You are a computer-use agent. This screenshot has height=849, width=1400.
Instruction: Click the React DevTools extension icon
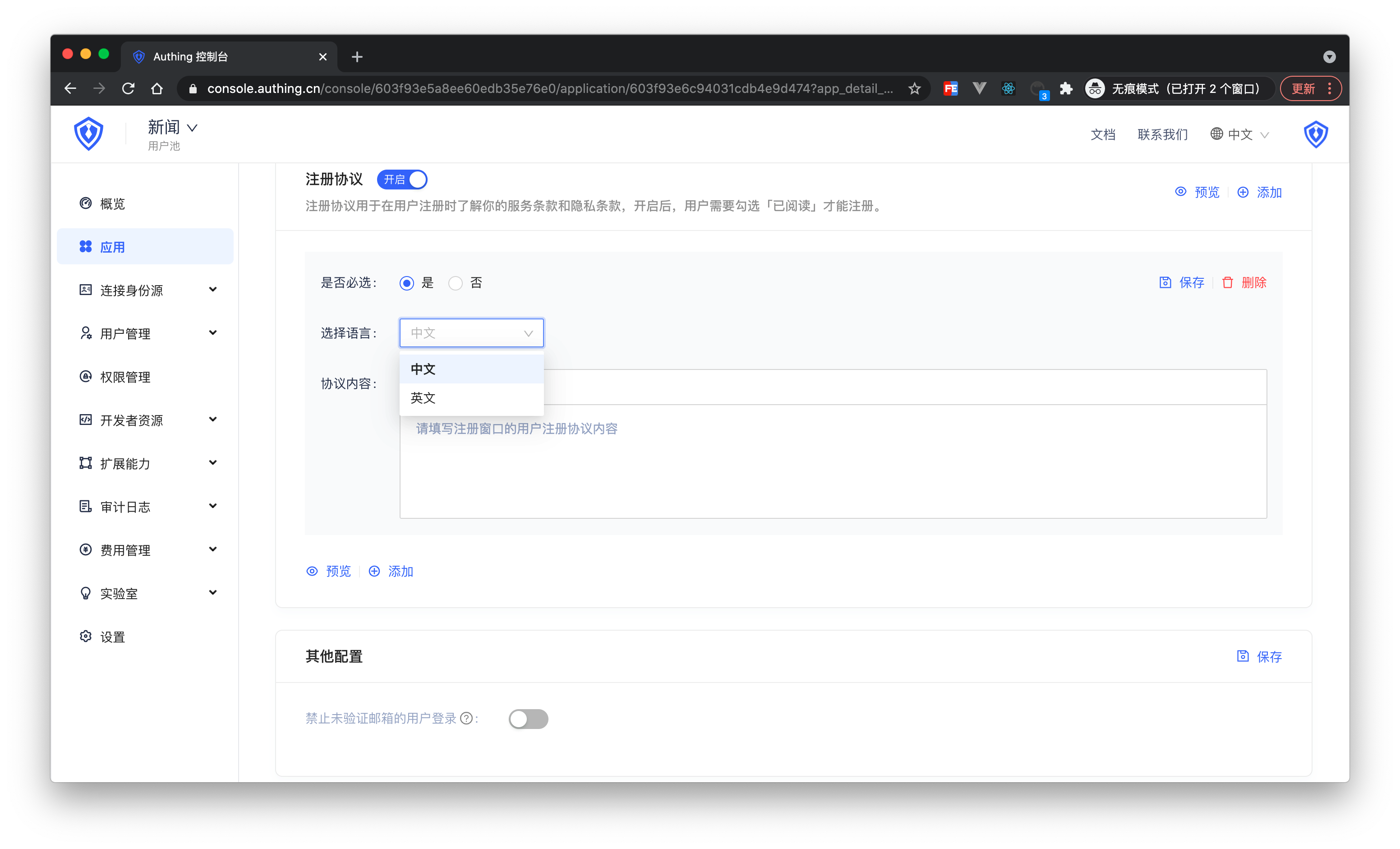click(1008, 89)
